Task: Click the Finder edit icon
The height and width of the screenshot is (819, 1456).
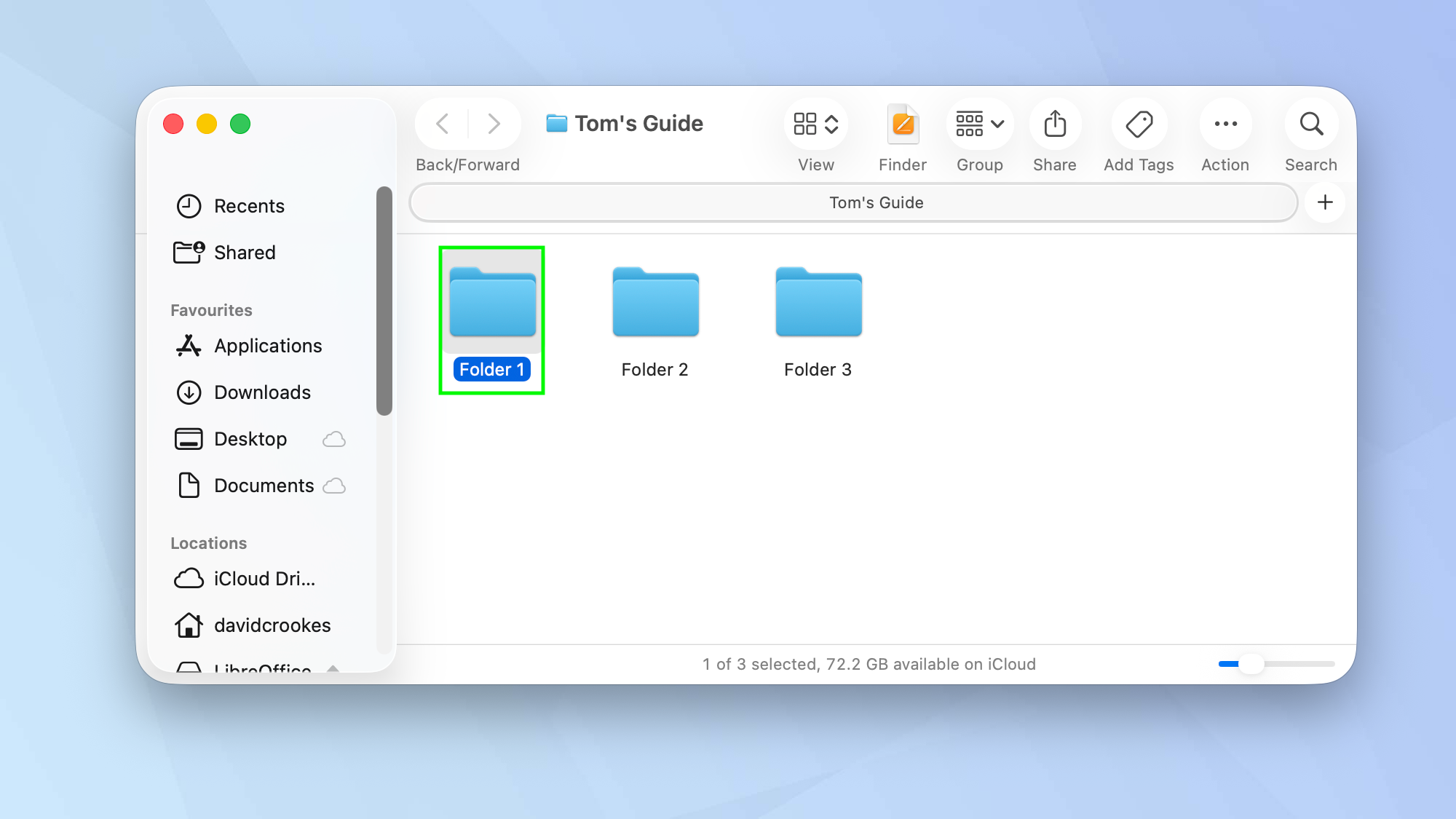Action: pyautogui.click(x=902, y=124)
